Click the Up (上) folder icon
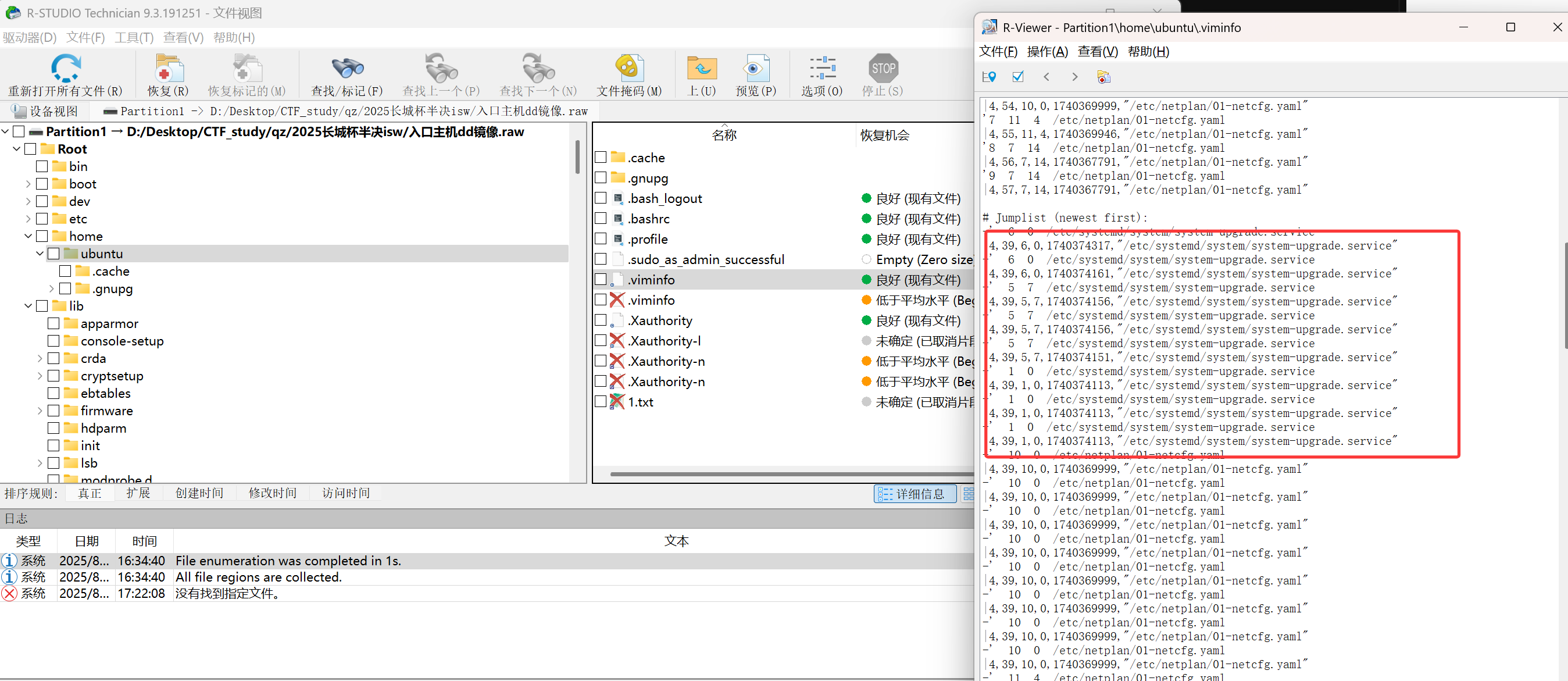 (x=701, y=67)
